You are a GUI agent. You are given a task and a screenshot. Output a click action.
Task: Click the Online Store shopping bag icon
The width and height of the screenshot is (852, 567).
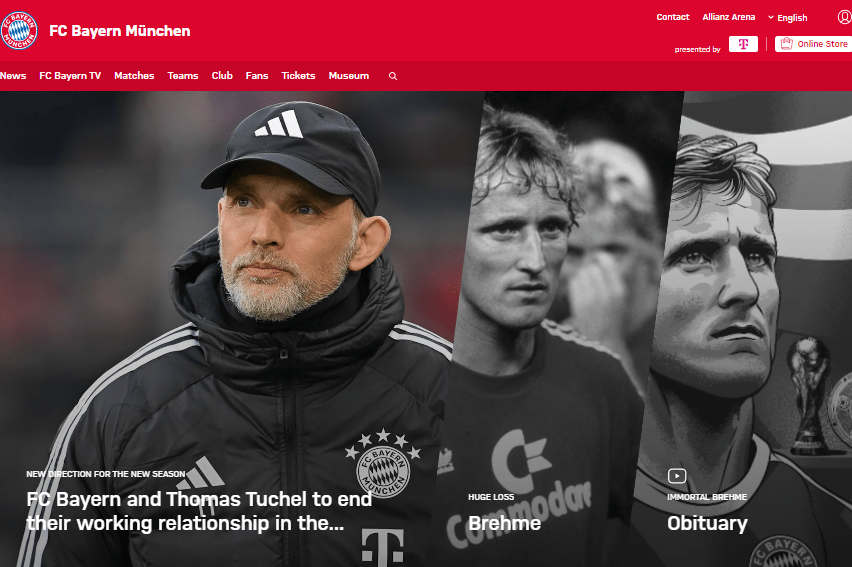point(786,43)
